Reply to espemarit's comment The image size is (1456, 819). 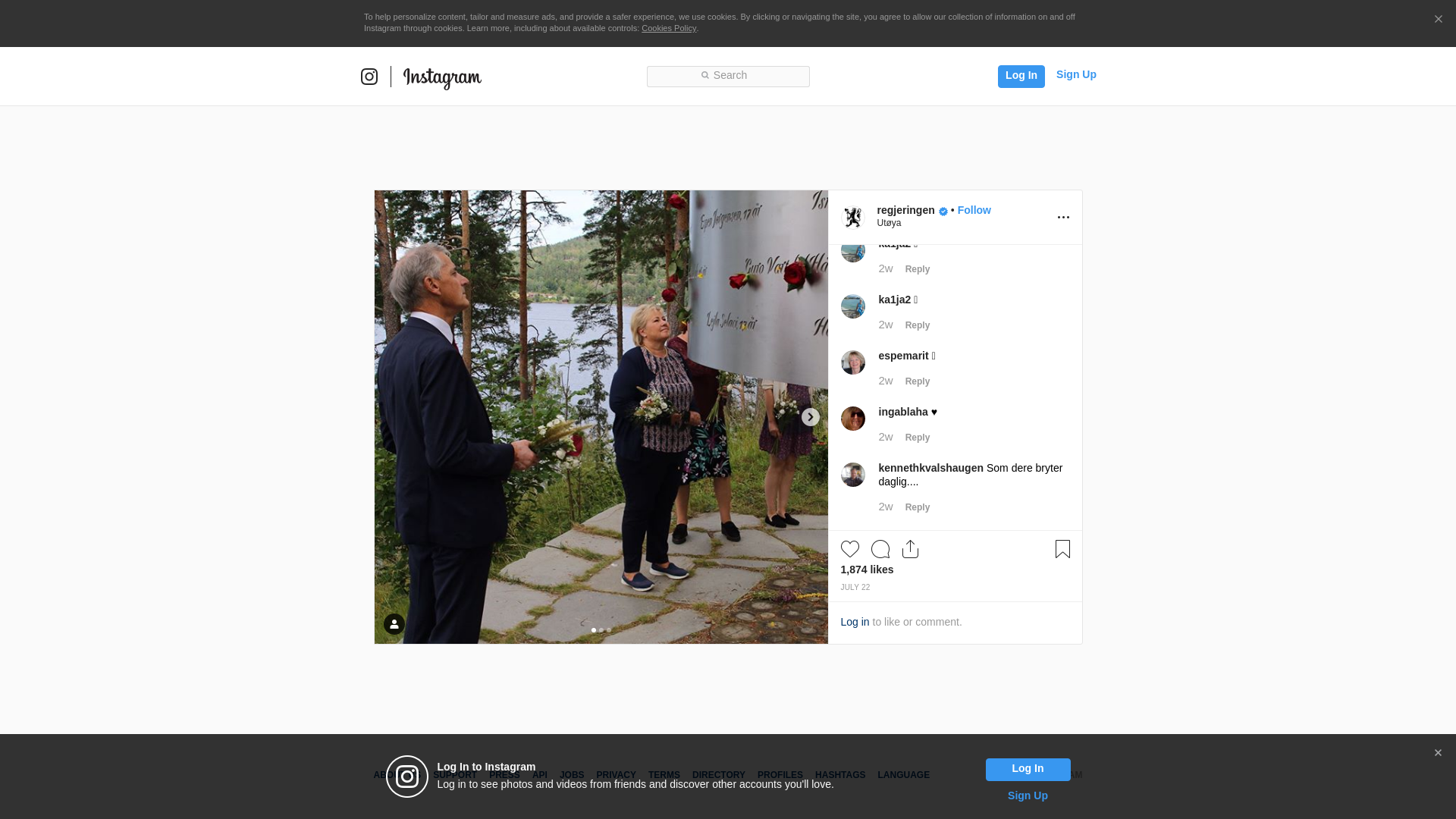[x=918, y=381]
